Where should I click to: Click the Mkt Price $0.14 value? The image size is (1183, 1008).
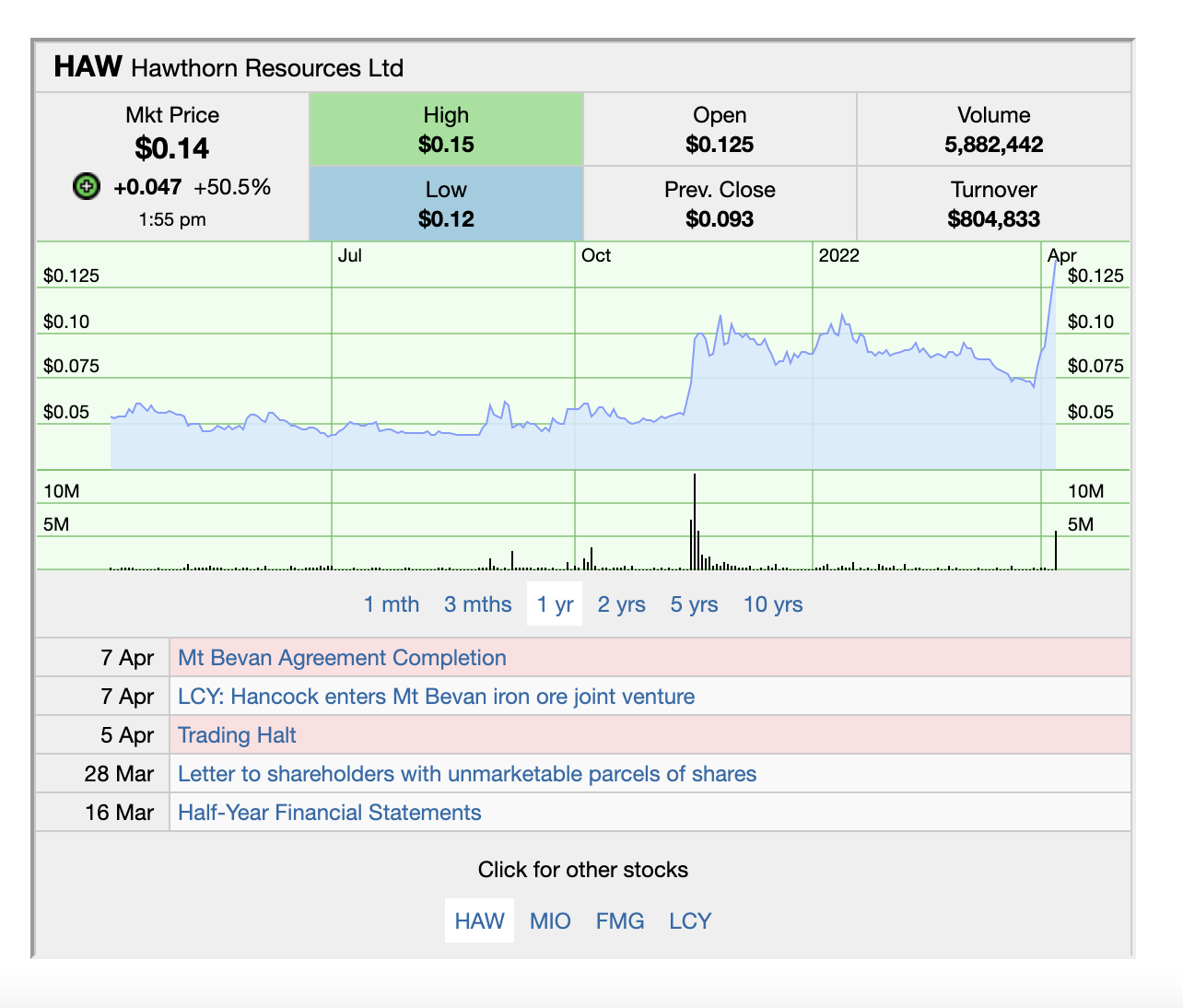pyautogui.click(x=172, y=147)
